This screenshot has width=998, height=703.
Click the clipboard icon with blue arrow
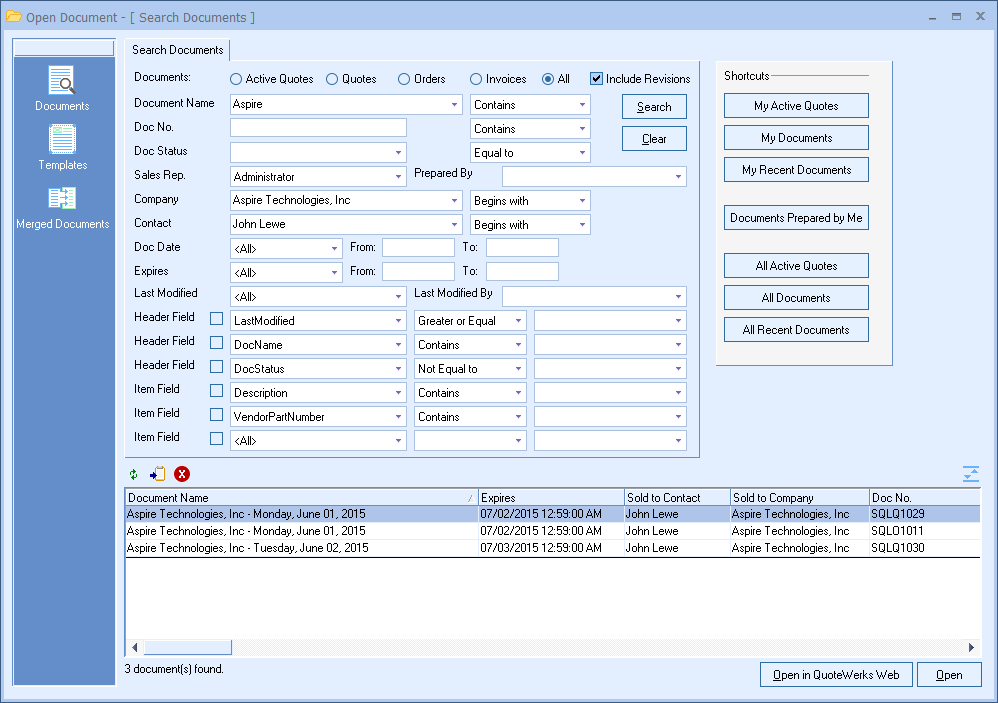click(x=158, y=474)
